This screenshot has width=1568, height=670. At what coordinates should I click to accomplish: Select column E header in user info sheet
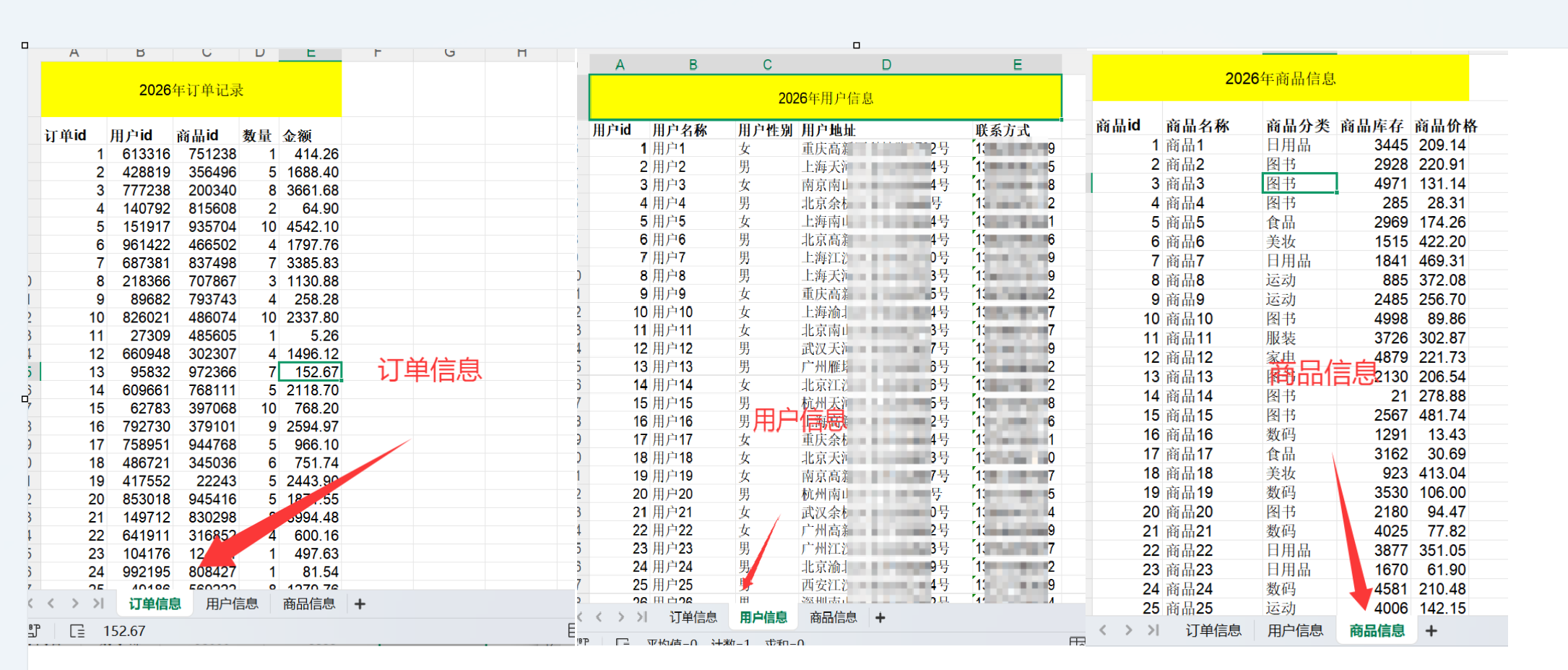[1017, 64]
